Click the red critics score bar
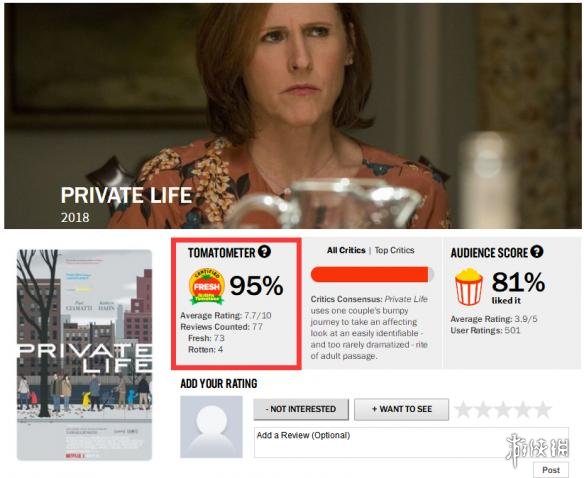 click(372, 274)
